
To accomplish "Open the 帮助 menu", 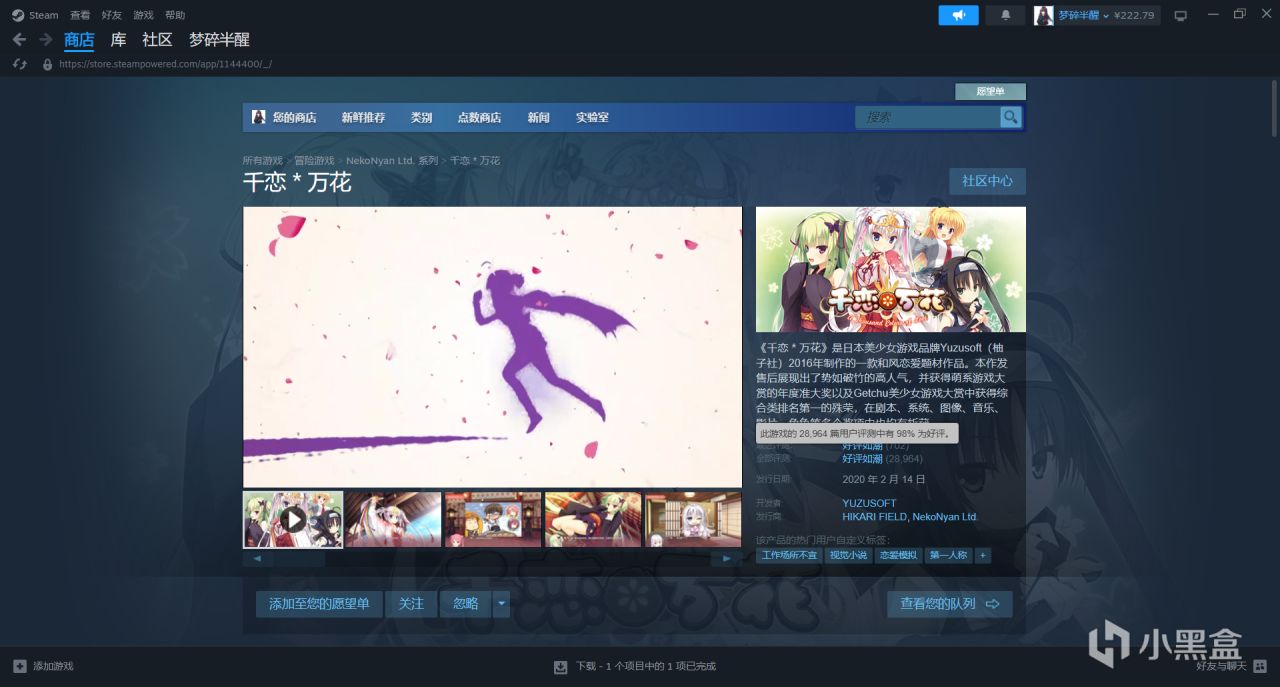I will pos(175,15).
